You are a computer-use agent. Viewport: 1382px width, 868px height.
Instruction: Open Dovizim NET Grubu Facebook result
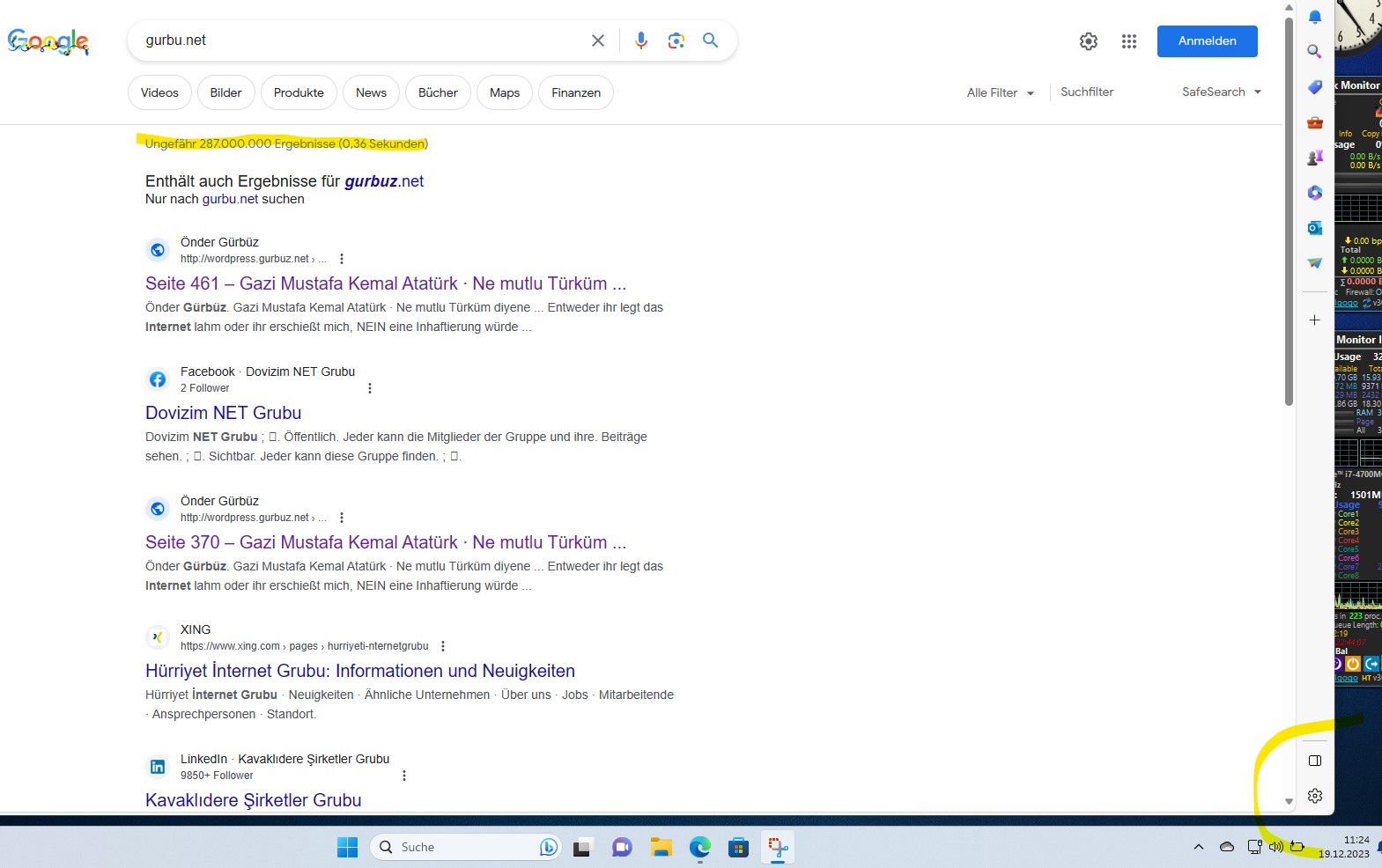click(224, 413)
